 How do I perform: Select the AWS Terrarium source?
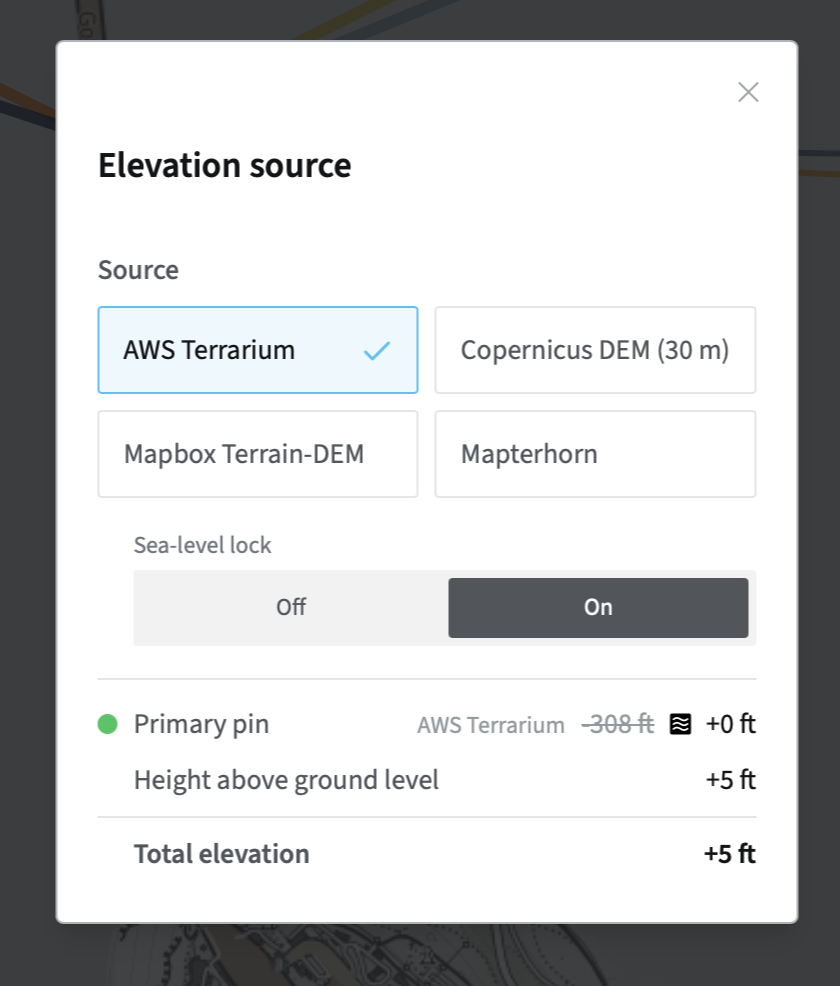coord(258,350)
